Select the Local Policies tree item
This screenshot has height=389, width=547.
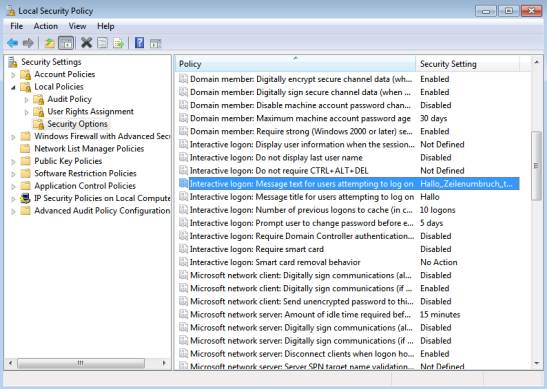click(59, 87)
